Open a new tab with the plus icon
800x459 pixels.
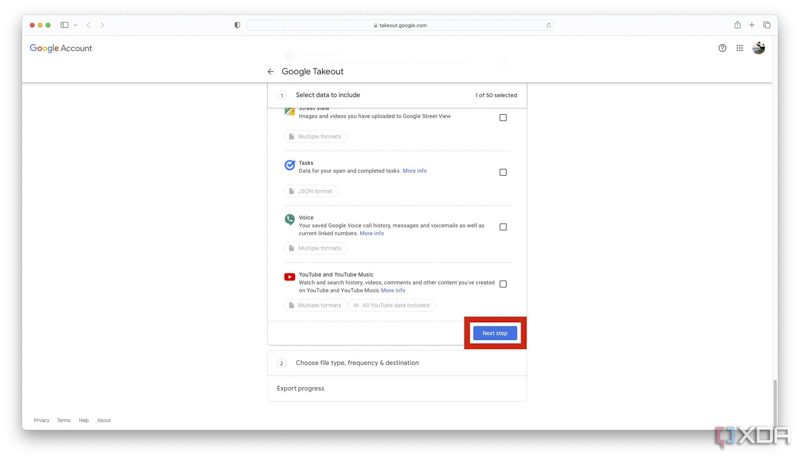[x=752, y=25]
